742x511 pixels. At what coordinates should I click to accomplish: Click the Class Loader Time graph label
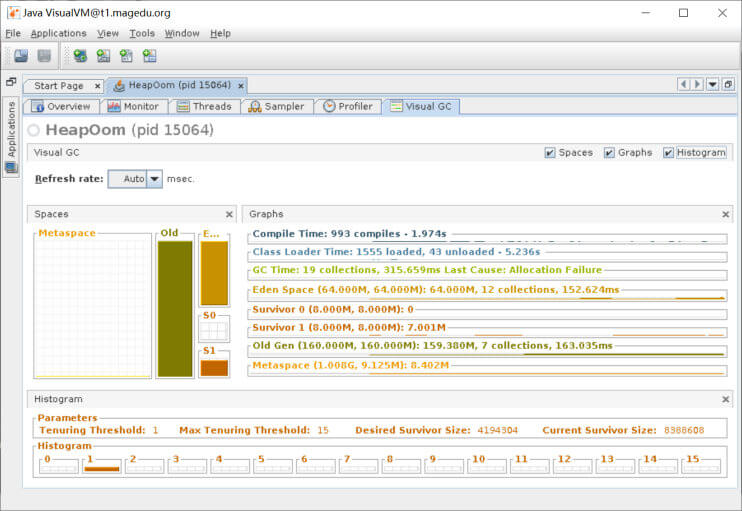click(x=396, y=252)
